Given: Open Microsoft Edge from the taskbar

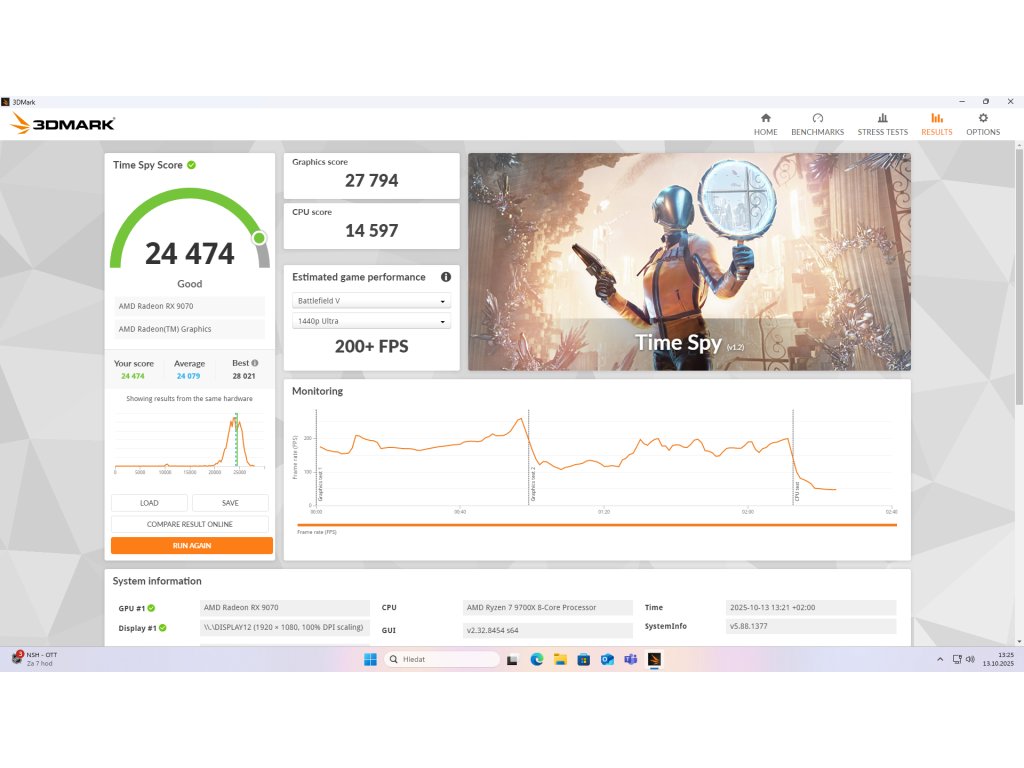Looking at the screenshot, I should pyautogui.click(x=537, y=660).
